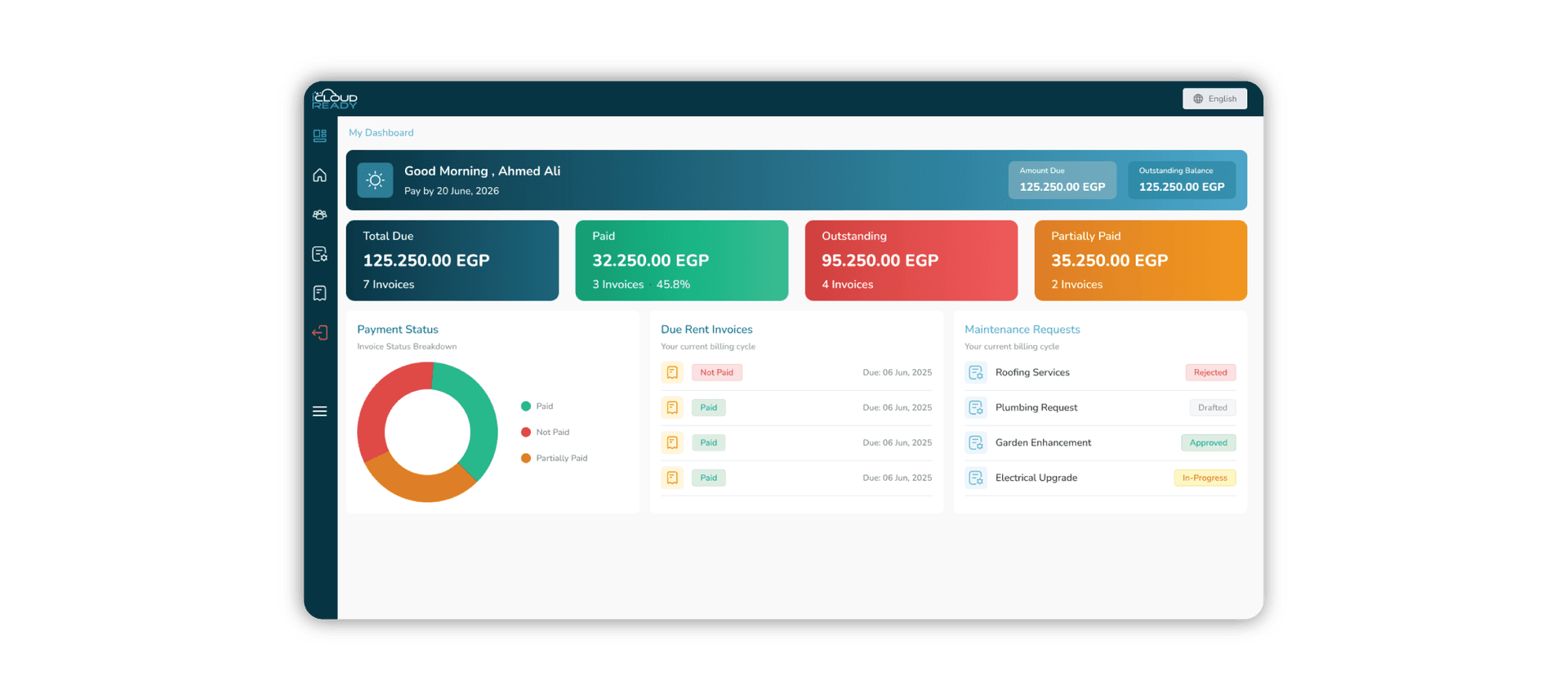The height and width of the screenshot is (689, 1568).
Task: Click the 4 Invoices text
Action: (x=848, y=285)
